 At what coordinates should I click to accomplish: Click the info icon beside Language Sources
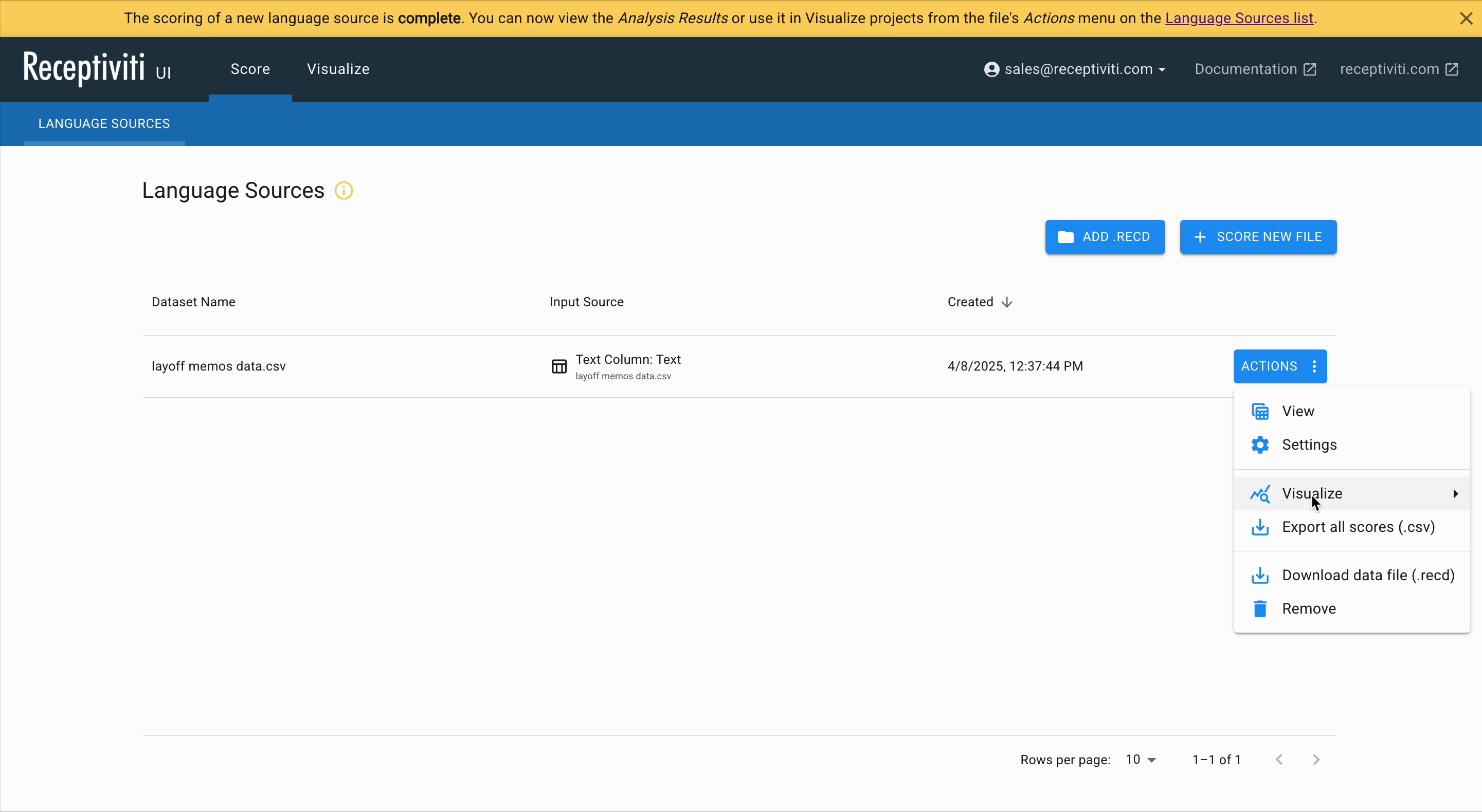344,190
